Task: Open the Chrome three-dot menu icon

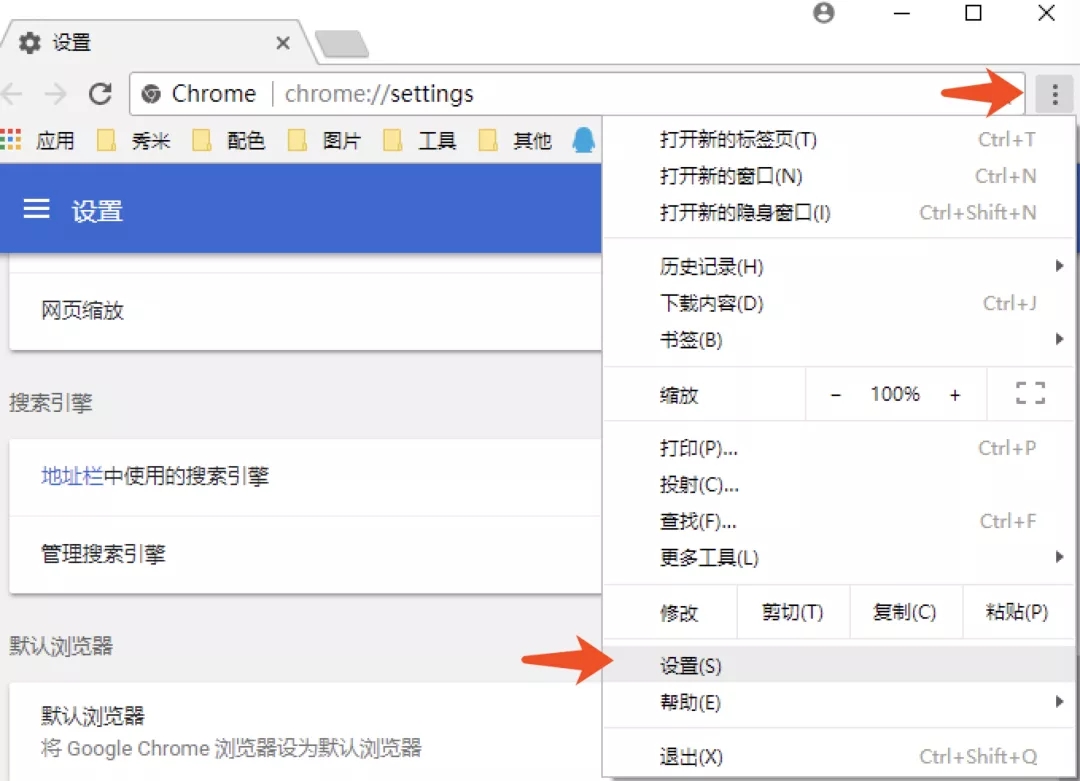Action: (x=1054, y=93)
